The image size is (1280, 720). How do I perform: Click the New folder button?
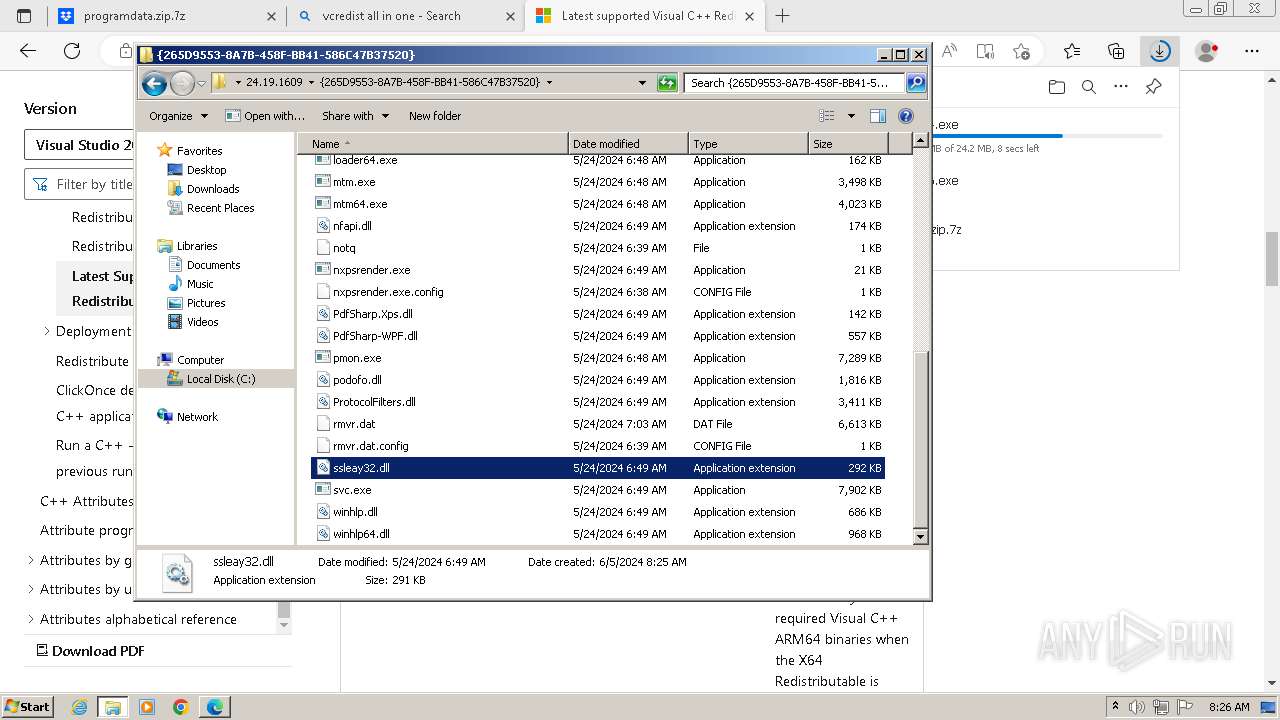pos(435,116)
